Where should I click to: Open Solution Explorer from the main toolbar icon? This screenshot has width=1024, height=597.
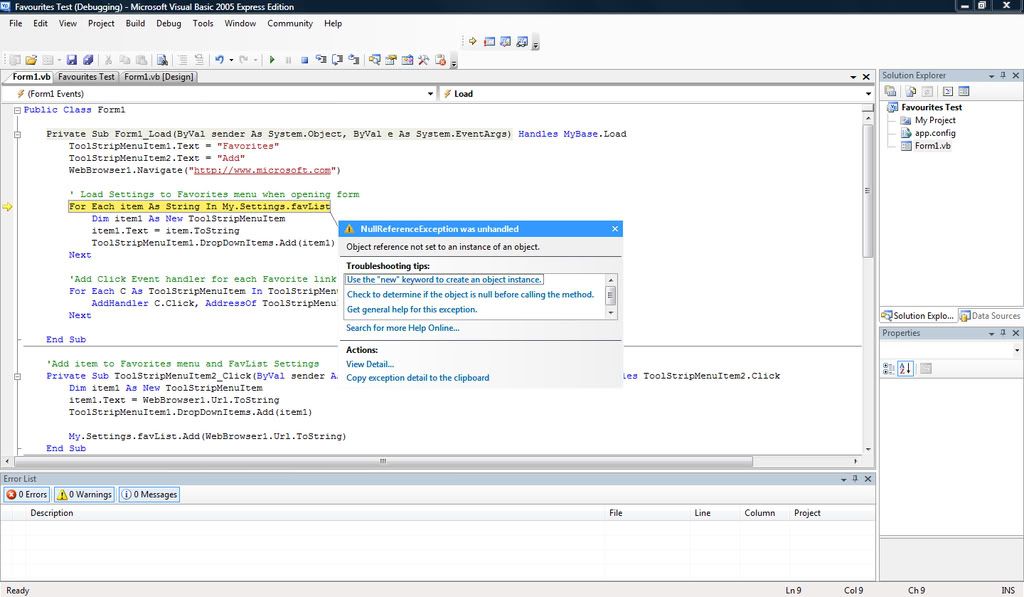pyautogui.click(x=374, y=60)
